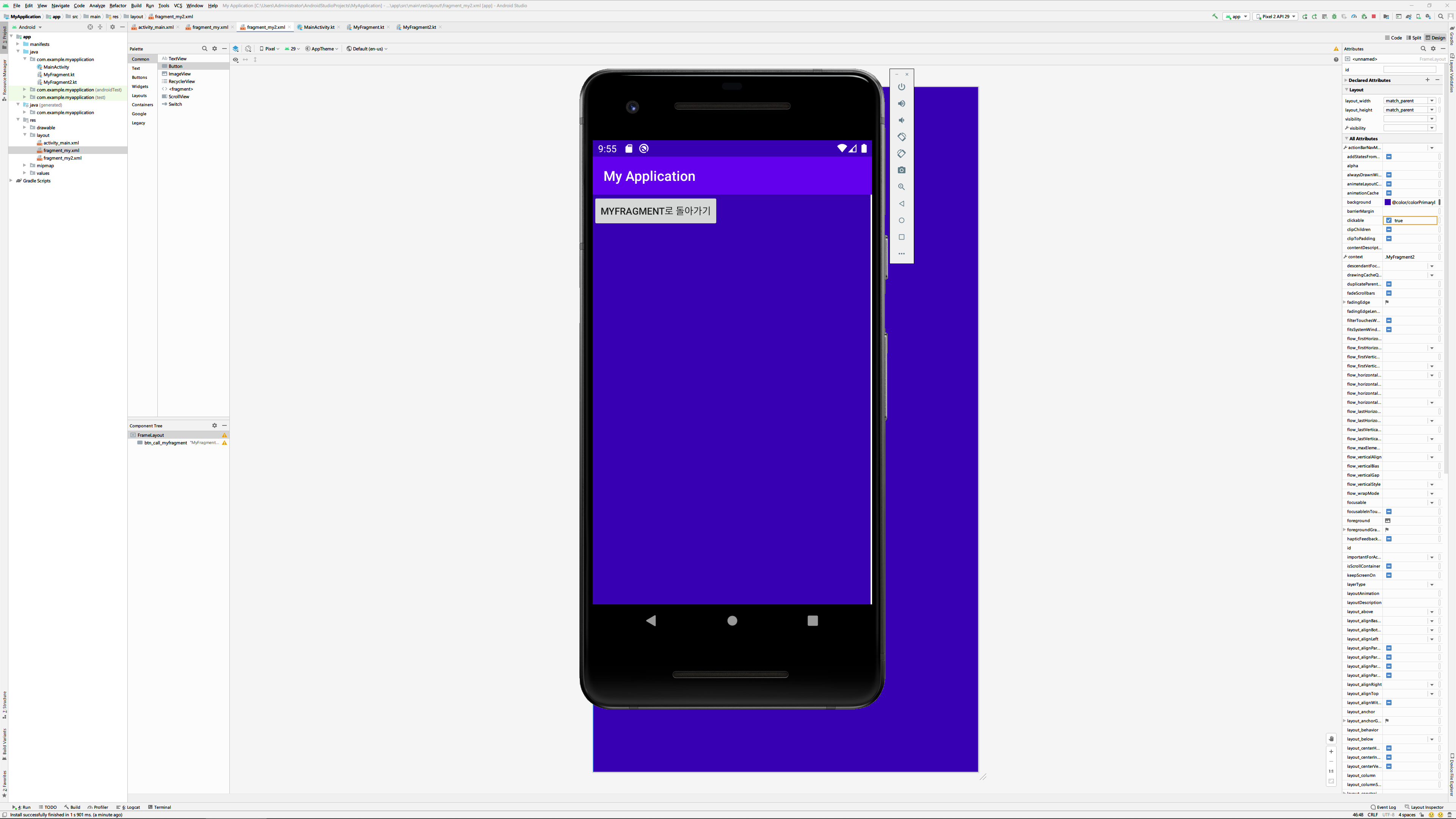Open the Pixel 2 API 29 device dropdown
Image resolution: width=1456 pixels, height=819 pixels.
1275,16
